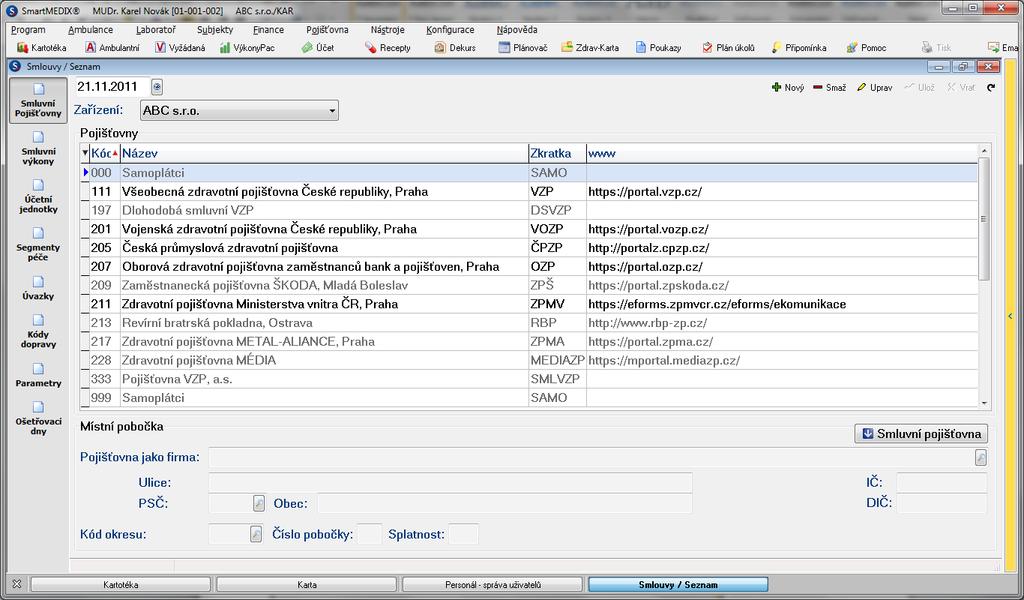The height and width of the screenshot is (600, 1024).
Task: Open lookup for Pojišťovna jako firma
Action: point(980,458)
